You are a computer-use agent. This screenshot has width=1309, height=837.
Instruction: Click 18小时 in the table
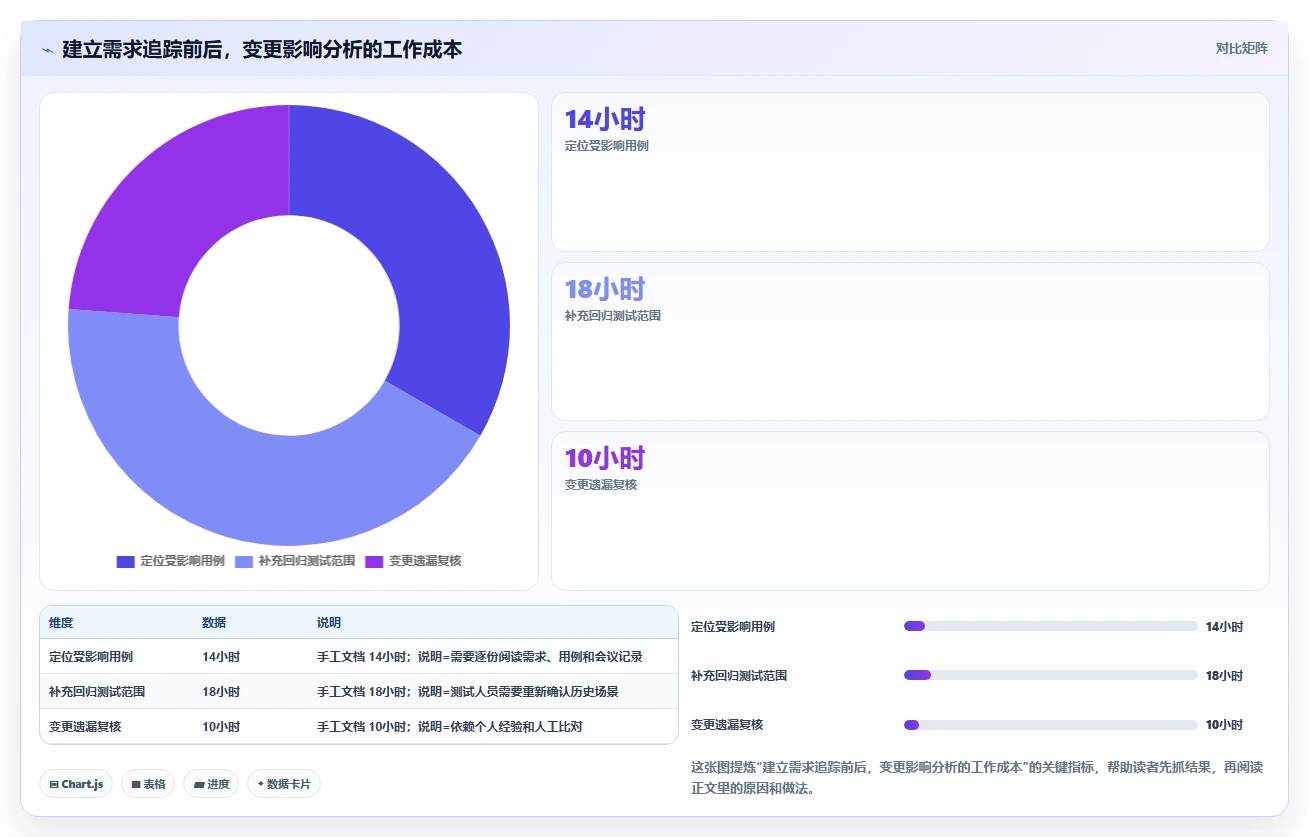click(x=221, y=692)
